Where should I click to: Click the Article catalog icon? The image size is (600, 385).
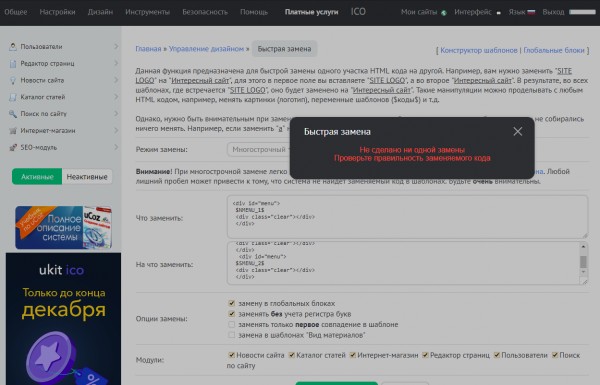point(13,97)
